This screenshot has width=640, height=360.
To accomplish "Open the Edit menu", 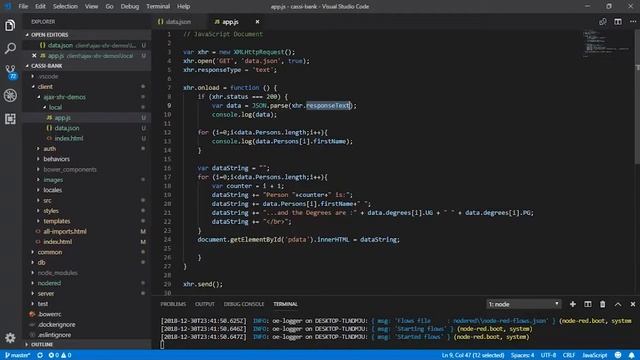I will tap(40, 6).
